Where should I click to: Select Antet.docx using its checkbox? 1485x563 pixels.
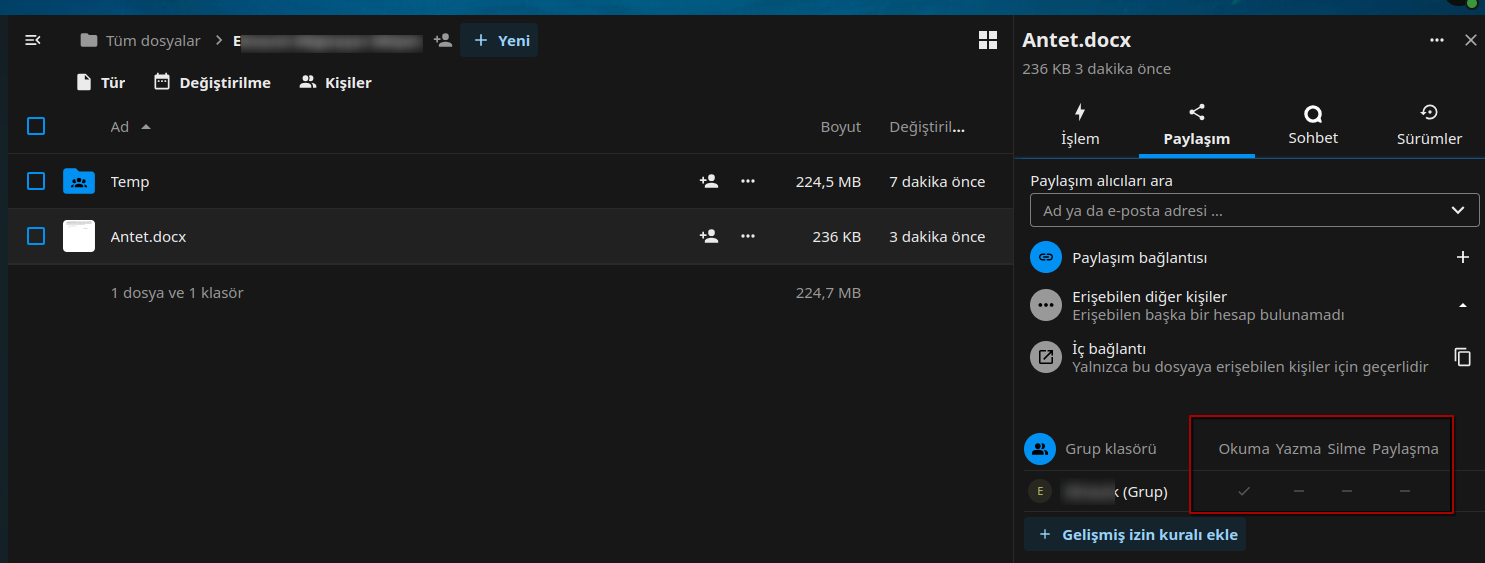click(36, 236)
